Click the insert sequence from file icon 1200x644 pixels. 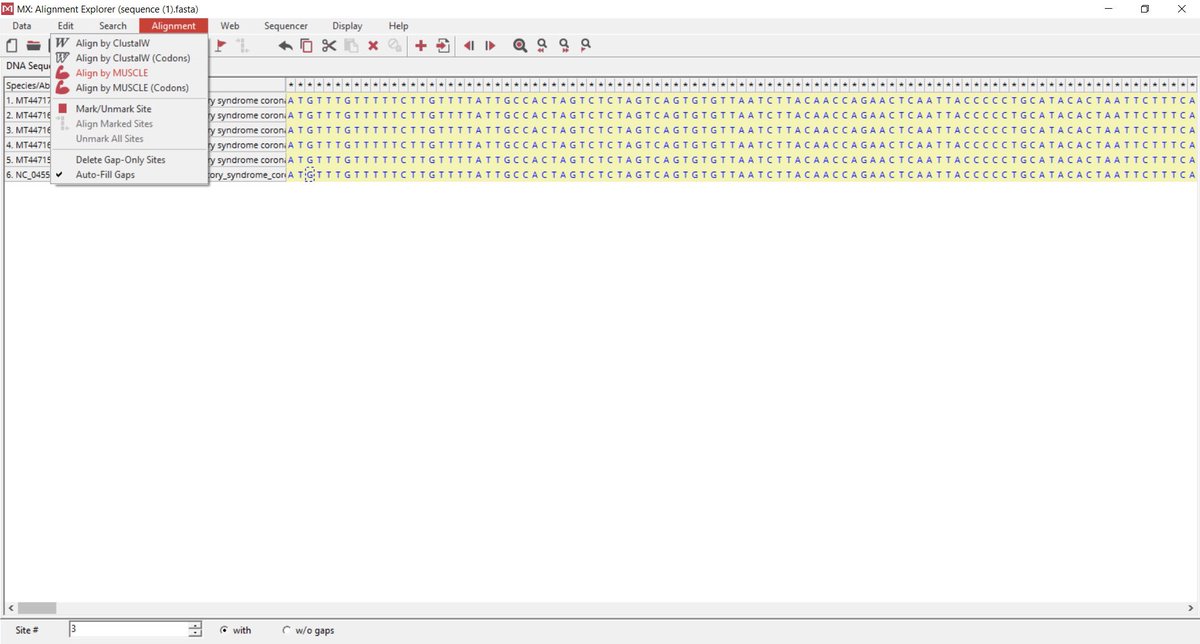coord(442,45)
